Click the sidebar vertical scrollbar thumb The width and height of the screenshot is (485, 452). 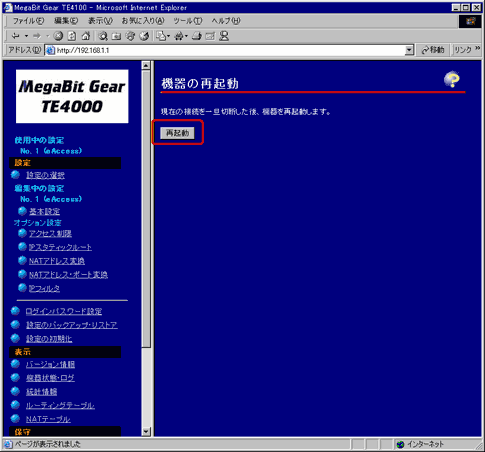(146, 209)
